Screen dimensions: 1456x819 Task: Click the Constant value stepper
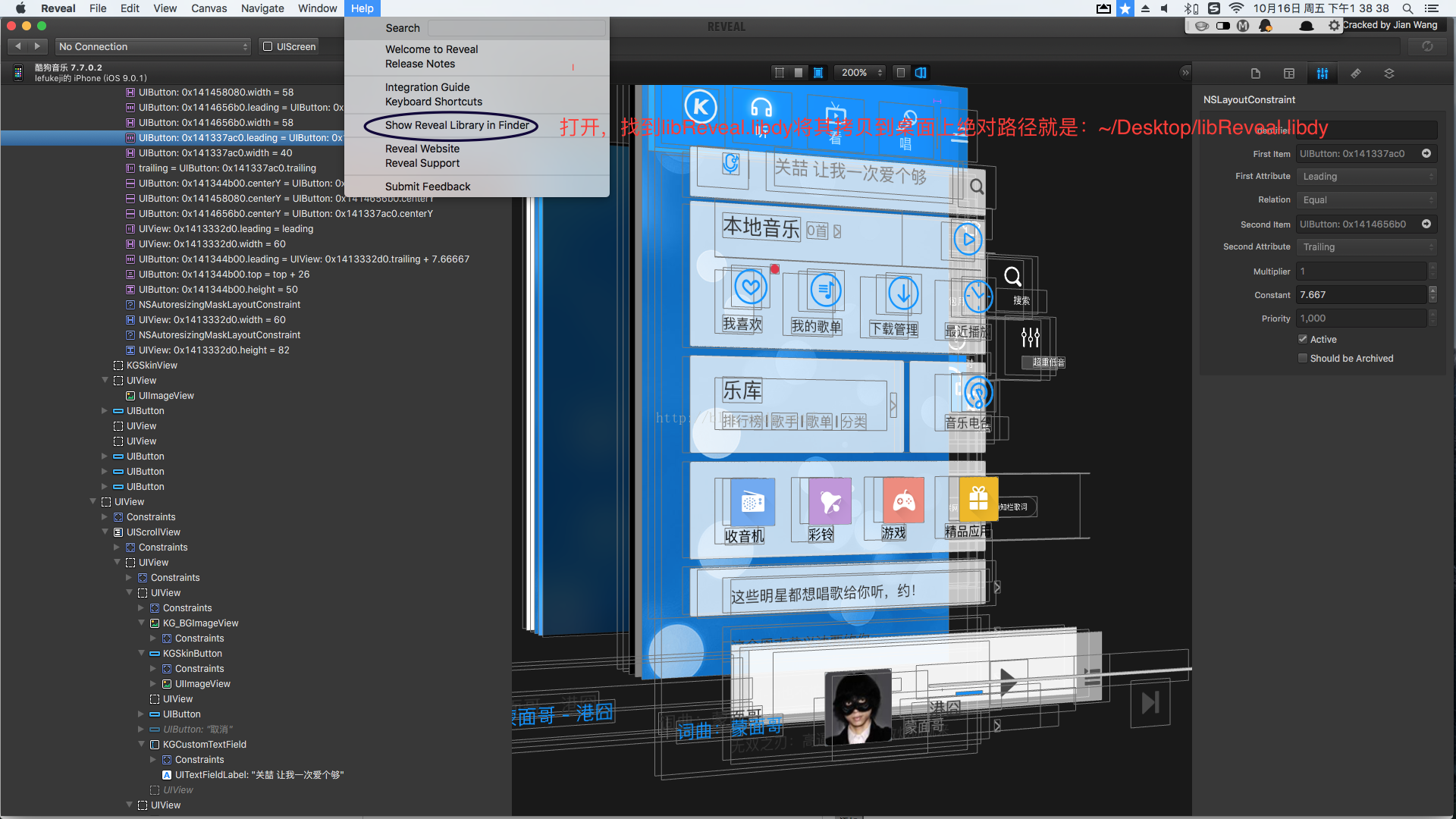coord(1432,295)
